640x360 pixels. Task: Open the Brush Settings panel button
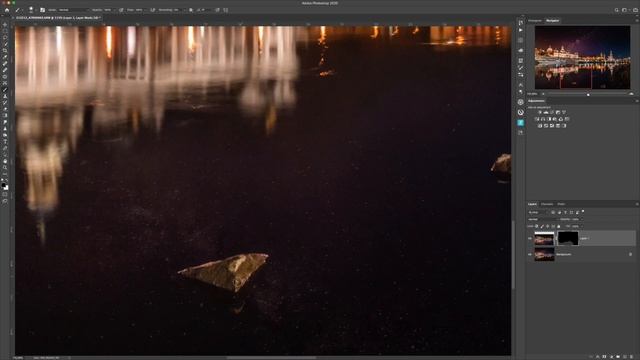[x=42, y=10]
